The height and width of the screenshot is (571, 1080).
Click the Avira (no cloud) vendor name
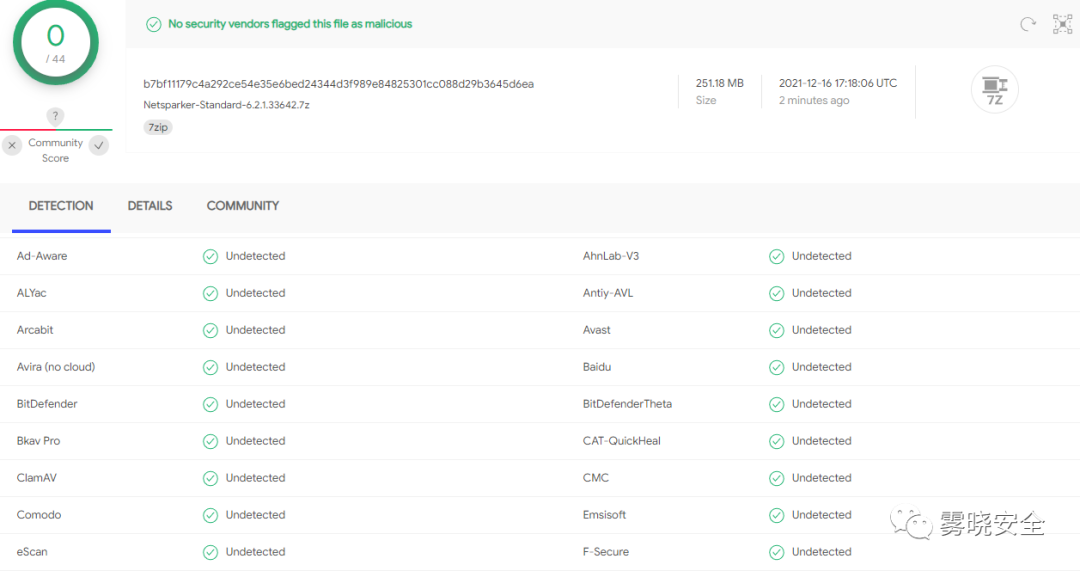coord(56,367)
